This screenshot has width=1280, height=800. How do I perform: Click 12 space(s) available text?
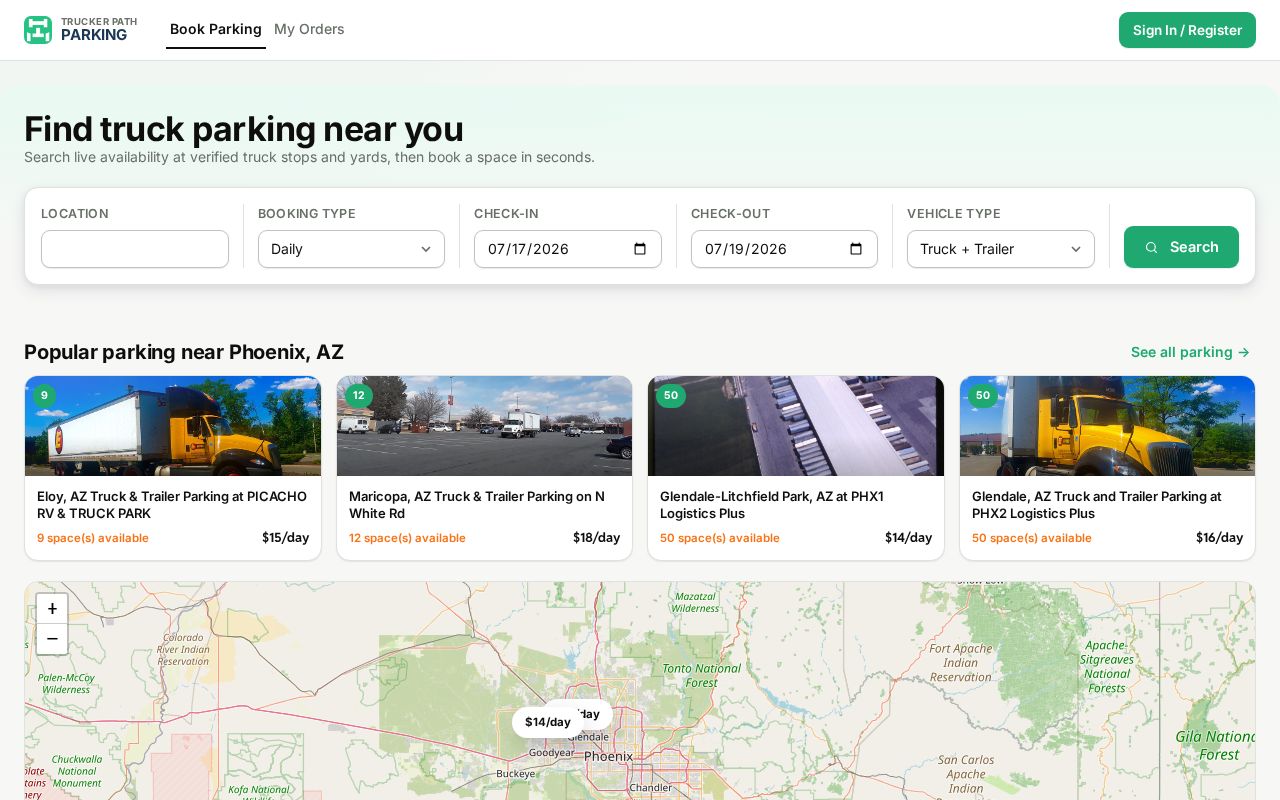[407, 538]
